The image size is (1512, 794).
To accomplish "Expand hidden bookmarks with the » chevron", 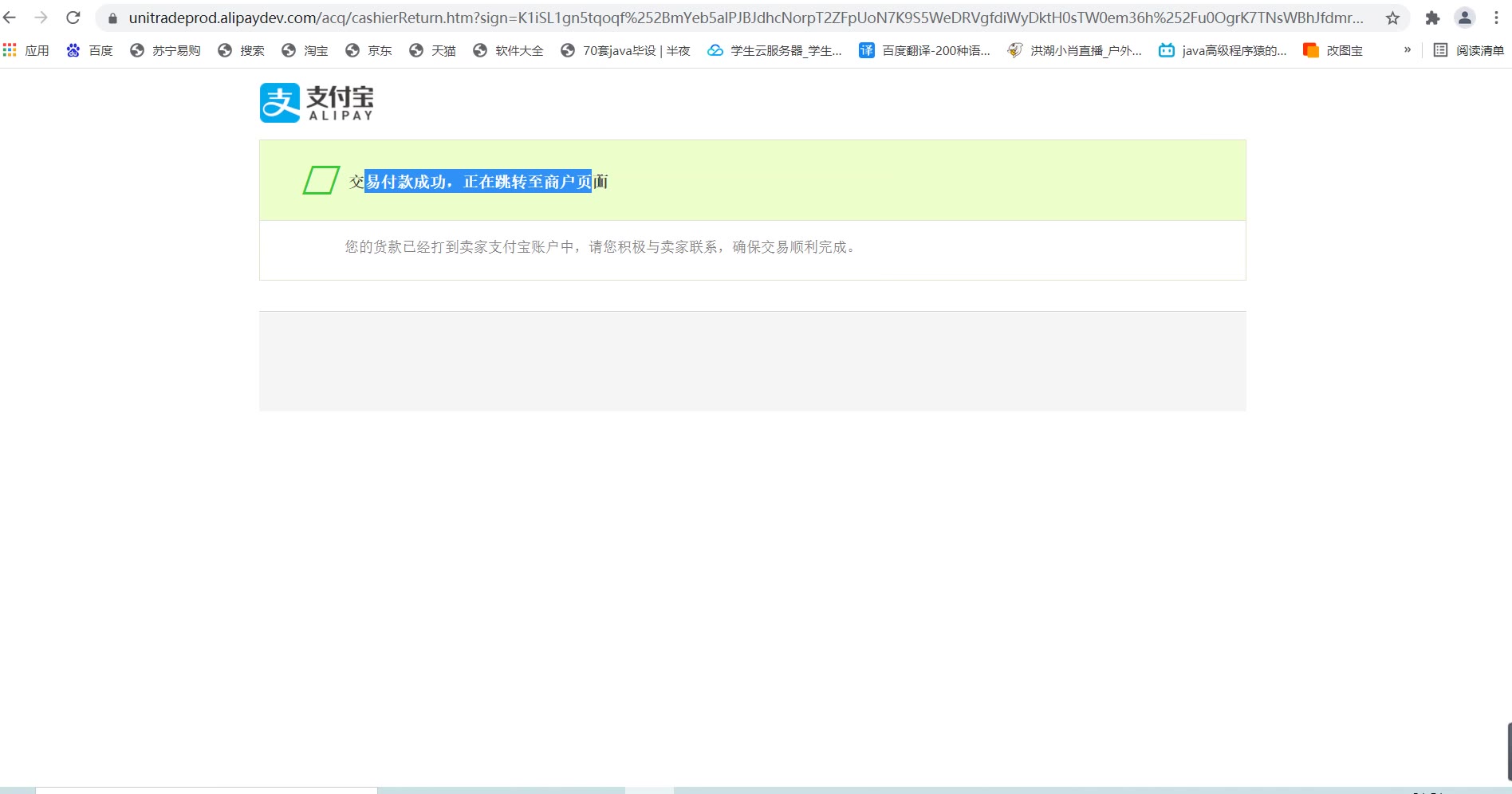I will tap(1408, 49).
